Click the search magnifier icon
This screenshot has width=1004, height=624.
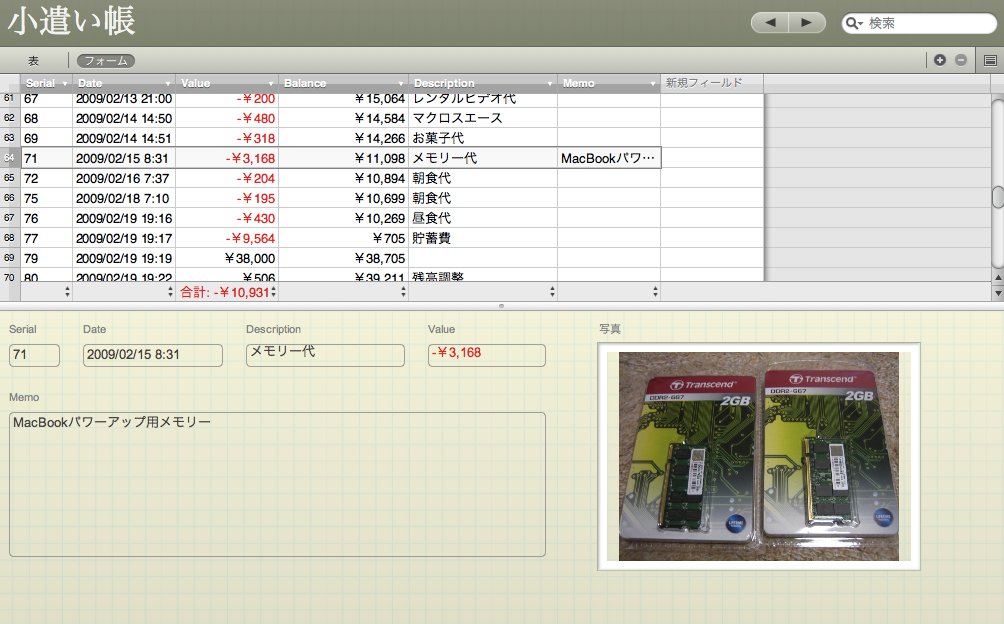pos(854,24)
